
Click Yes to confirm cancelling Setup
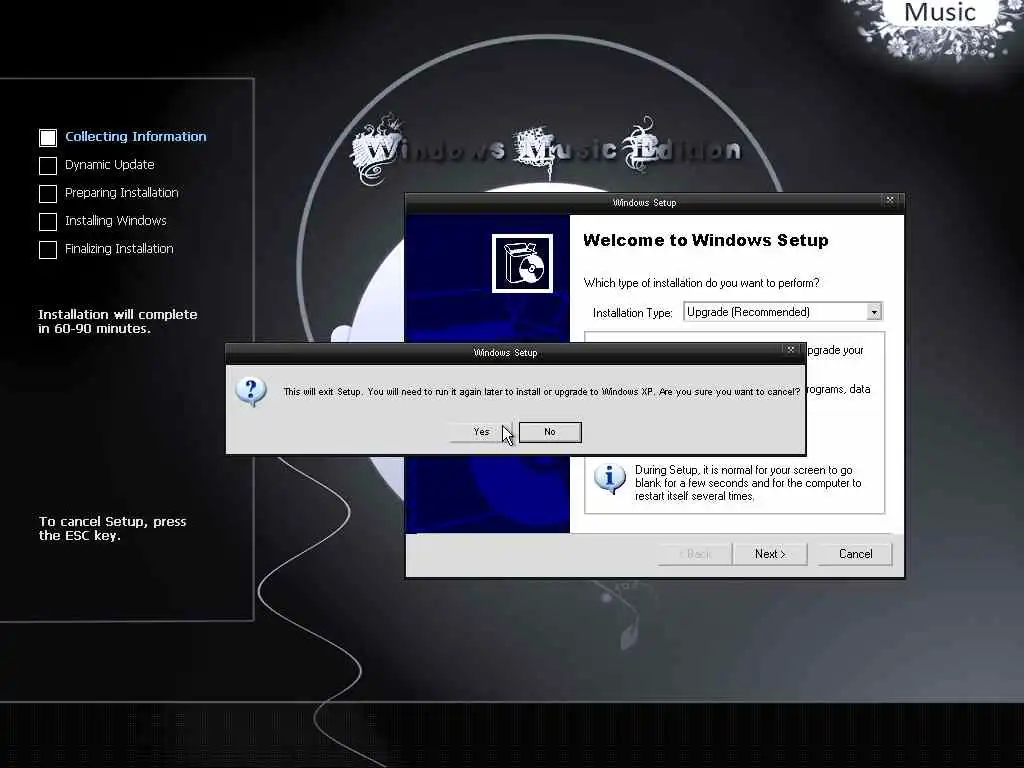(x=481, y=432)
